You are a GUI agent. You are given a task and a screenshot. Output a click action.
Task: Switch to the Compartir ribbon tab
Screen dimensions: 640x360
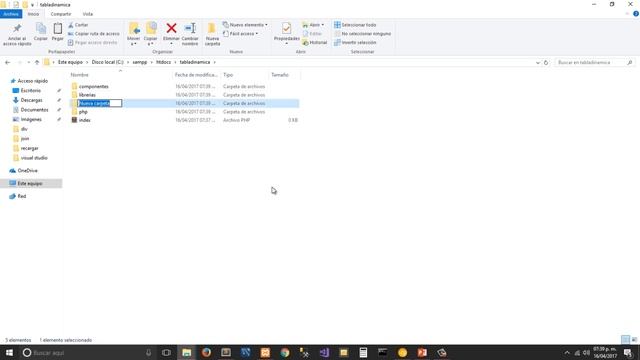[x=61, y=14]
